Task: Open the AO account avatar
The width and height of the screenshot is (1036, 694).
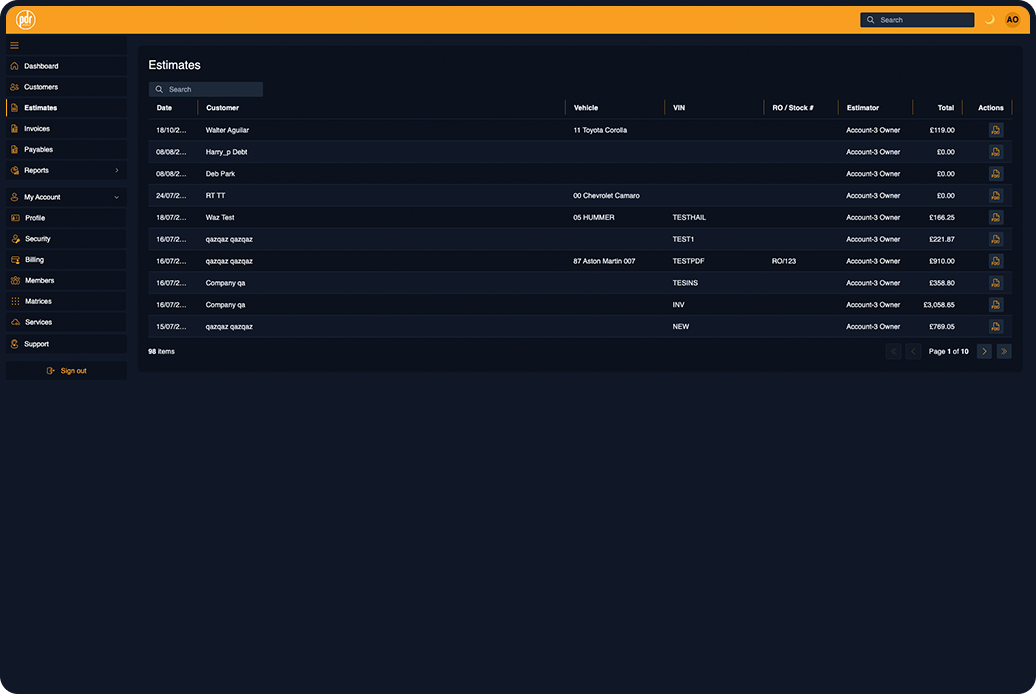Action: click(x=1011, y=19)
